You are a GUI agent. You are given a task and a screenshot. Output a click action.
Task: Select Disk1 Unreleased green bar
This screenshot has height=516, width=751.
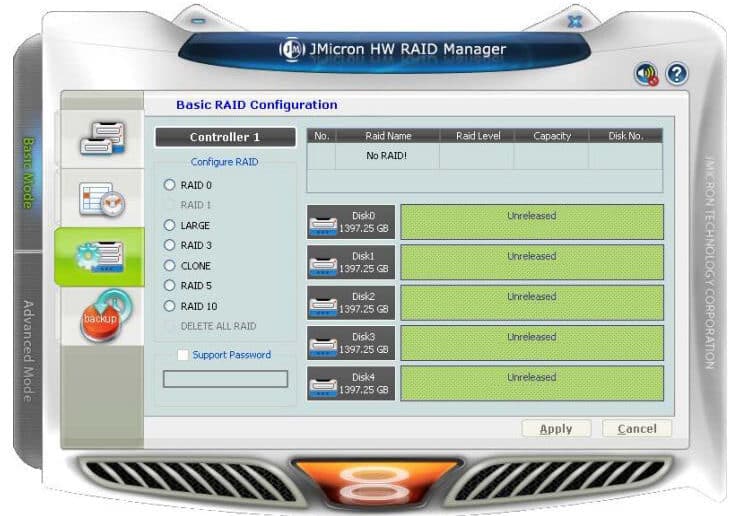[532, 262]
